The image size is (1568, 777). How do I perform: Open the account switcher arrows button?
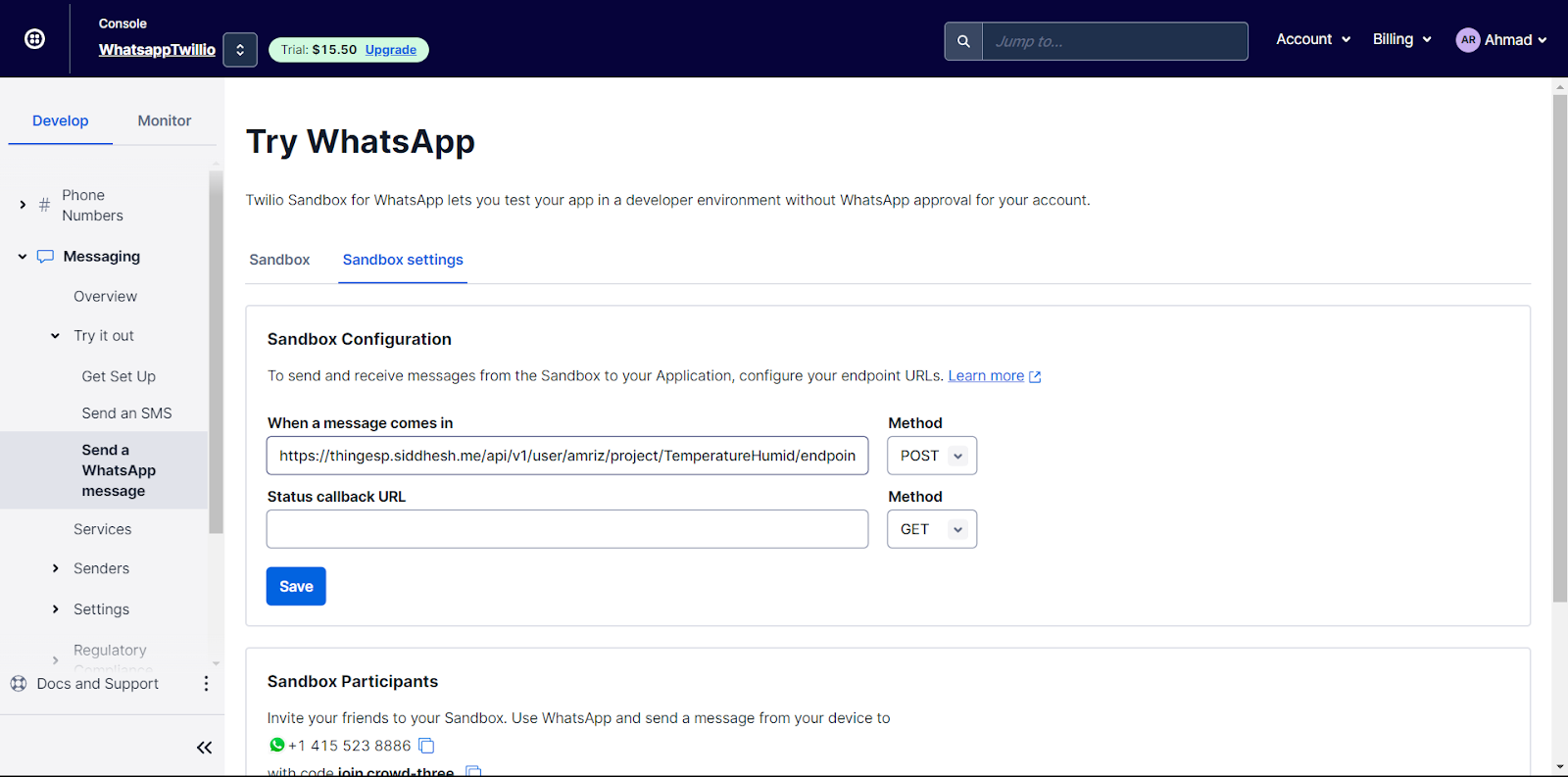click(240, 50)
